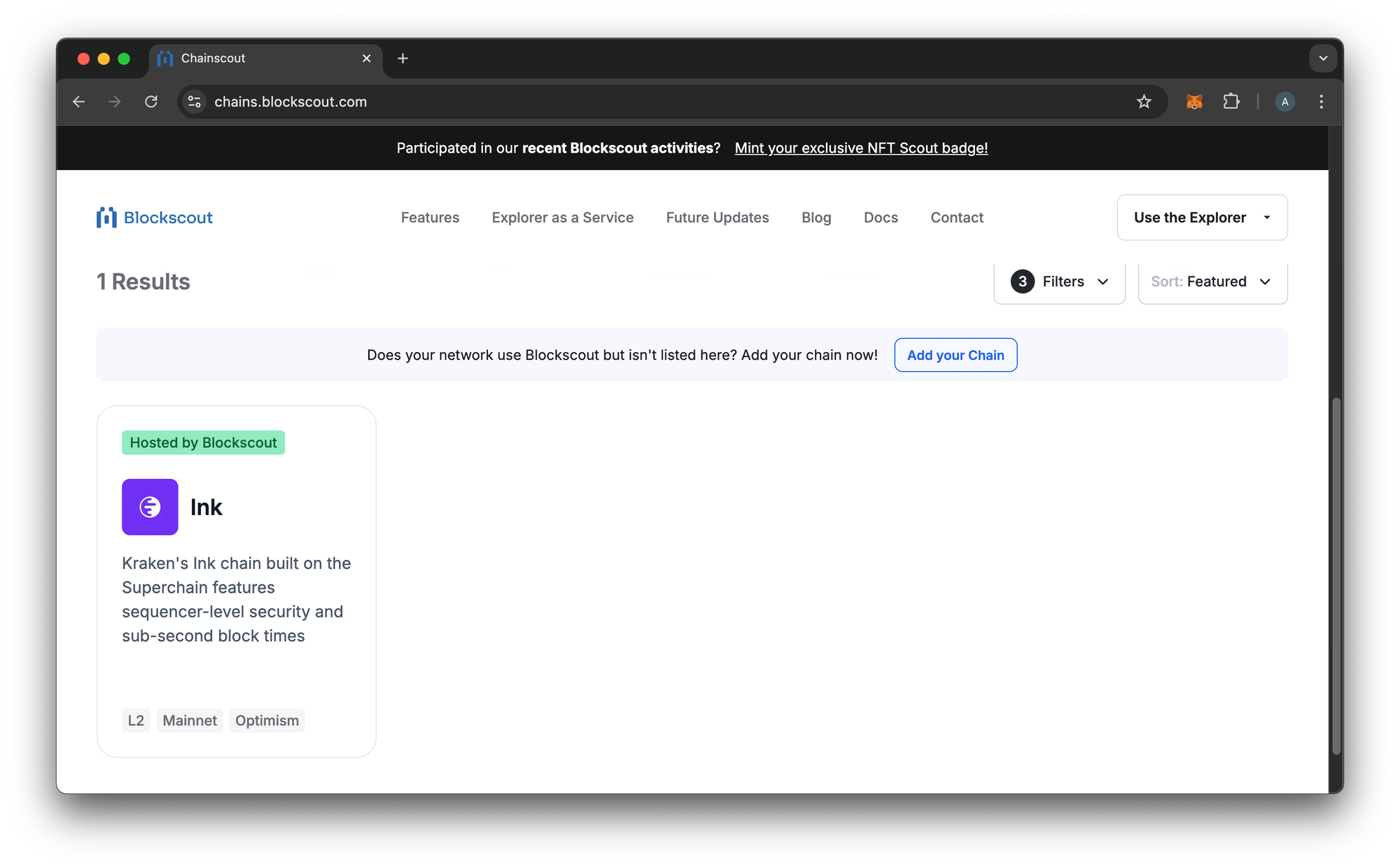This screenshot has height=868, width=1400.
Task: Click the Optimism tag on Ink card
Action: tap(267, 720)
